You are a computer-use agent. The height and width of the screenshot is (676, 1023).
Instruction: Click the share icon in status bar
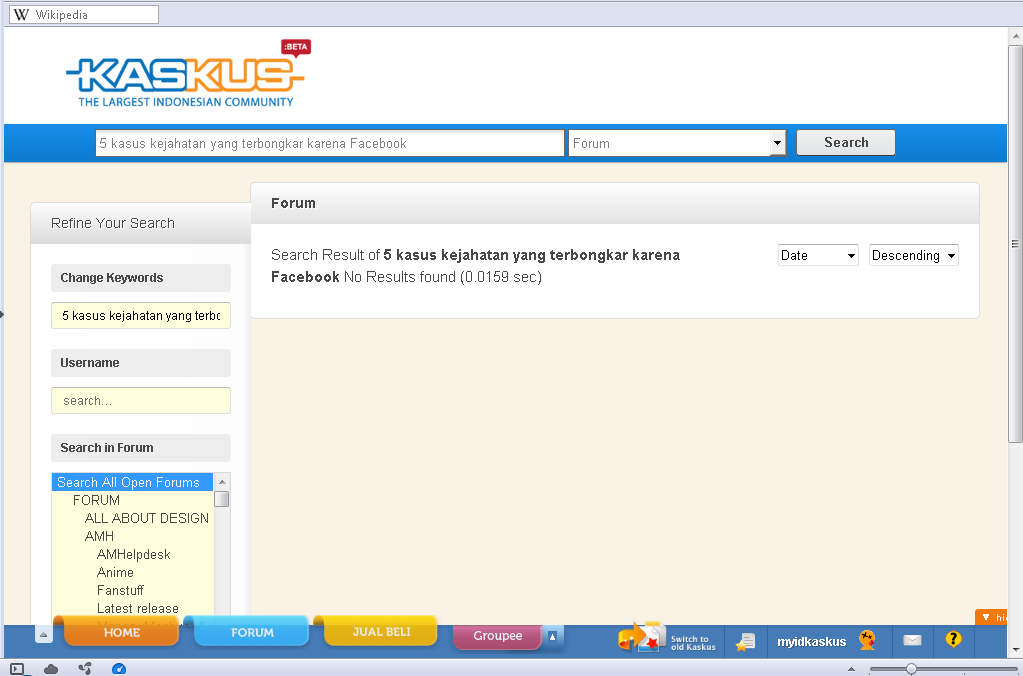click(x=85, y=668)
